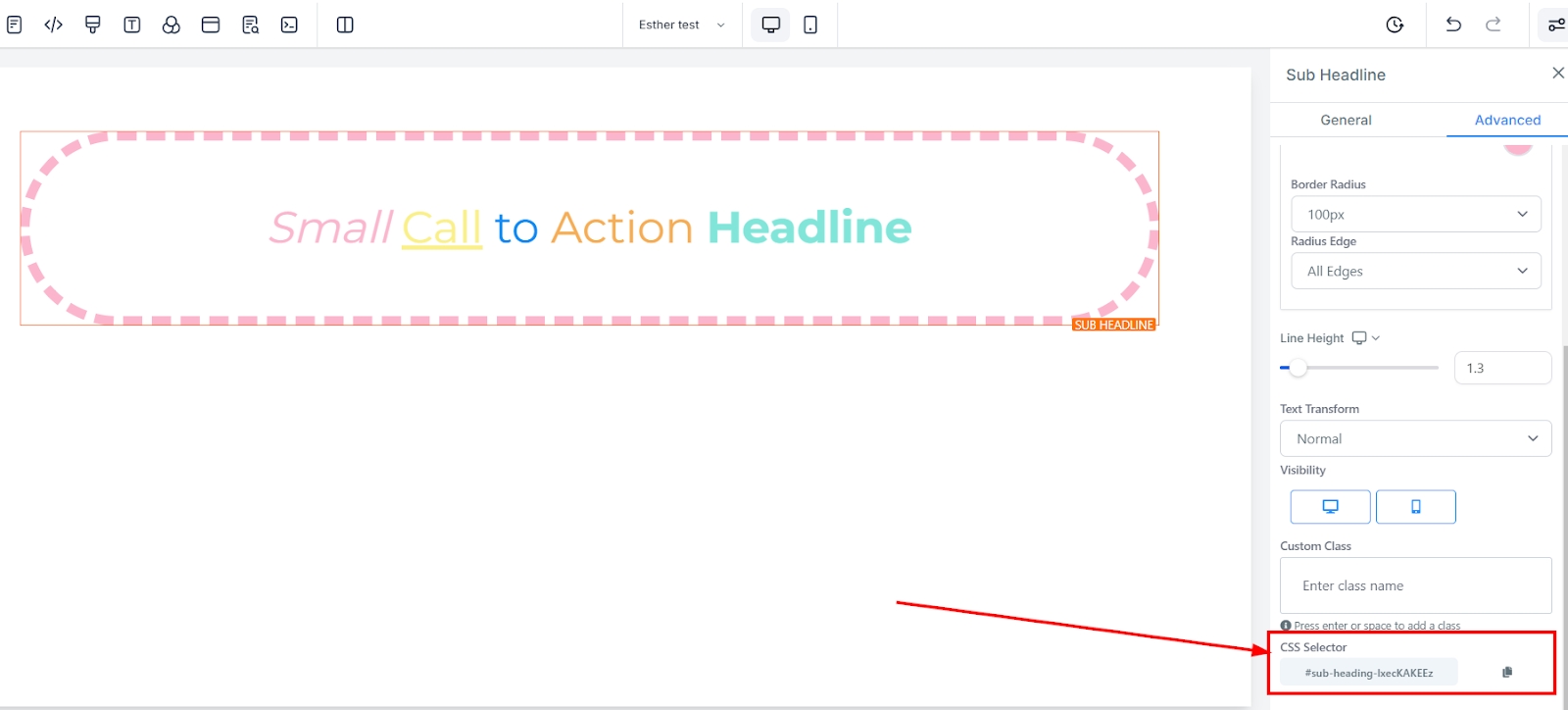Toggle mobile visibility for the element
The image size is (1568, 710).
coord(1415,507)
